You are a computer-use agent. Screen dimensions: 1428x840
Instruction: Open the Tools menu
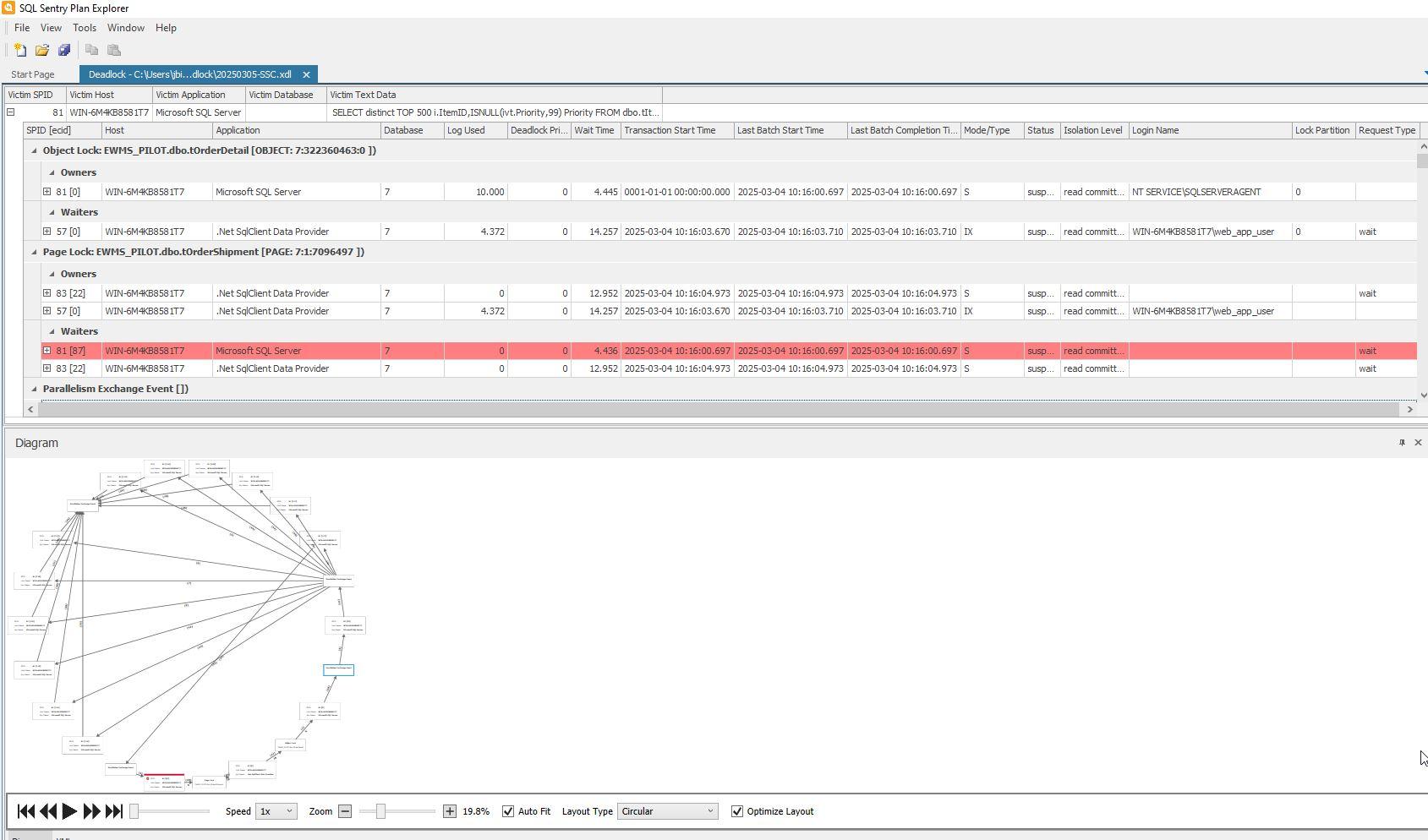(85, 28)
